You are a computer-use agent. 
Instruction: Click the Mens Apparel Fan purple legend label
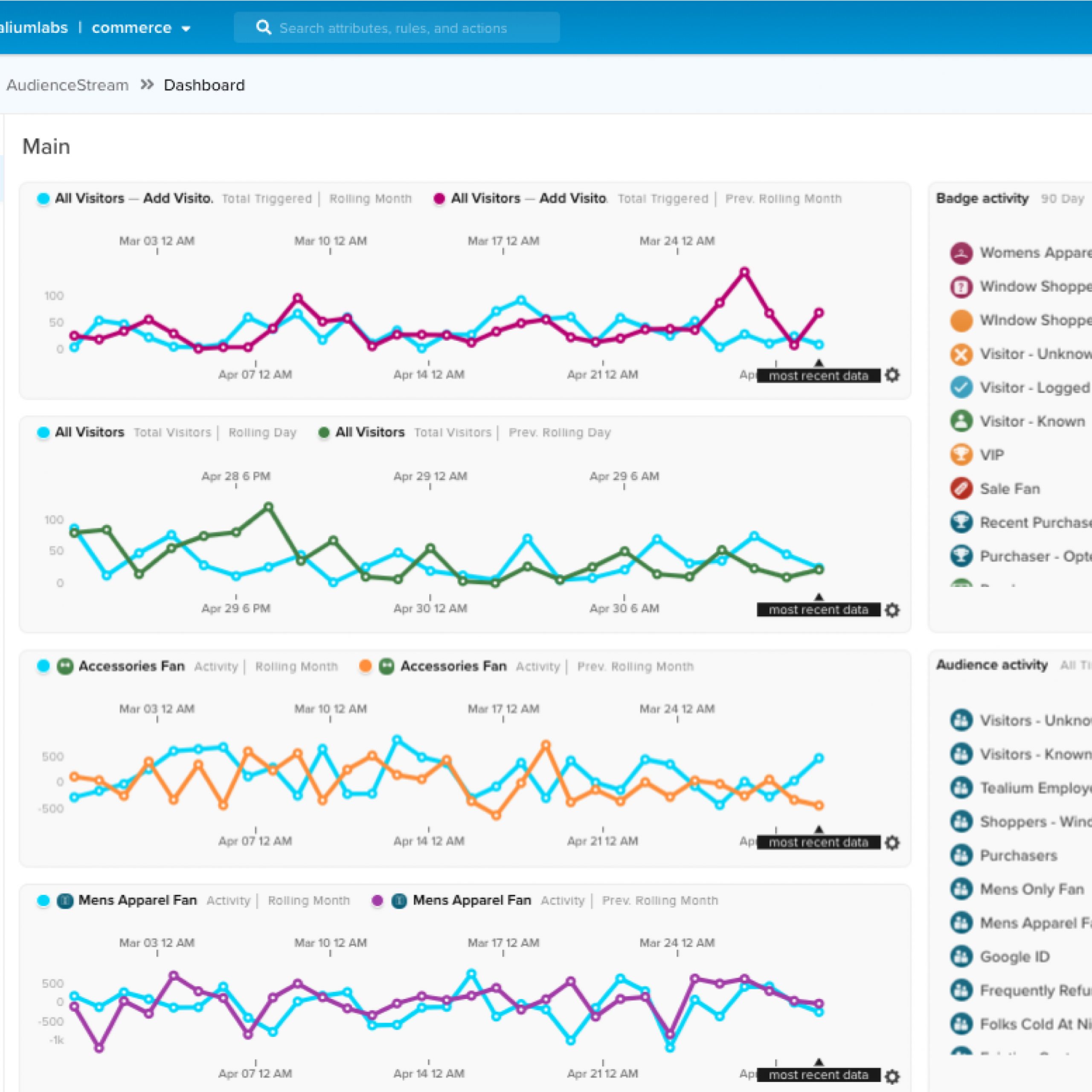[472, 900]
